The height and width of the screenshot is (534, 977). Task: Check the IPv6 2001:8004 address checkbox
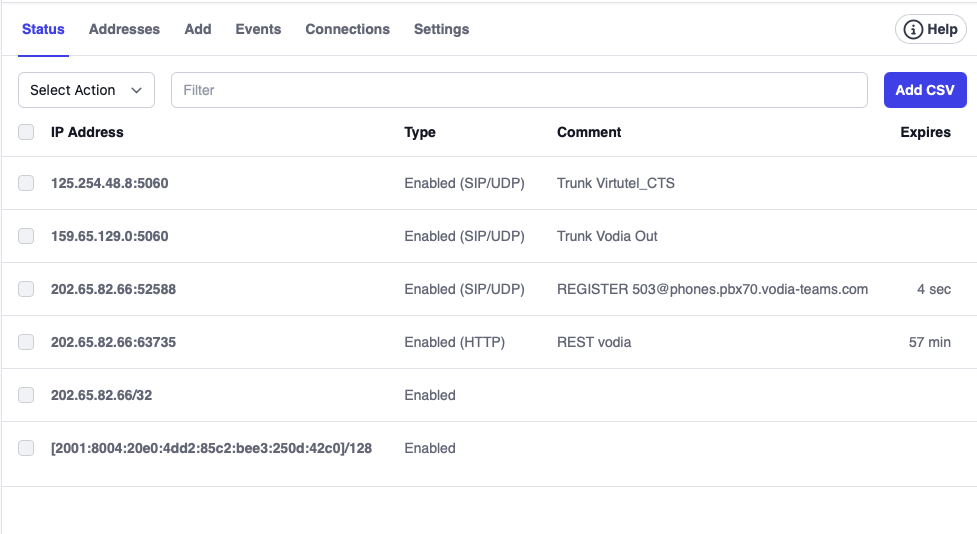coord(26,448)
